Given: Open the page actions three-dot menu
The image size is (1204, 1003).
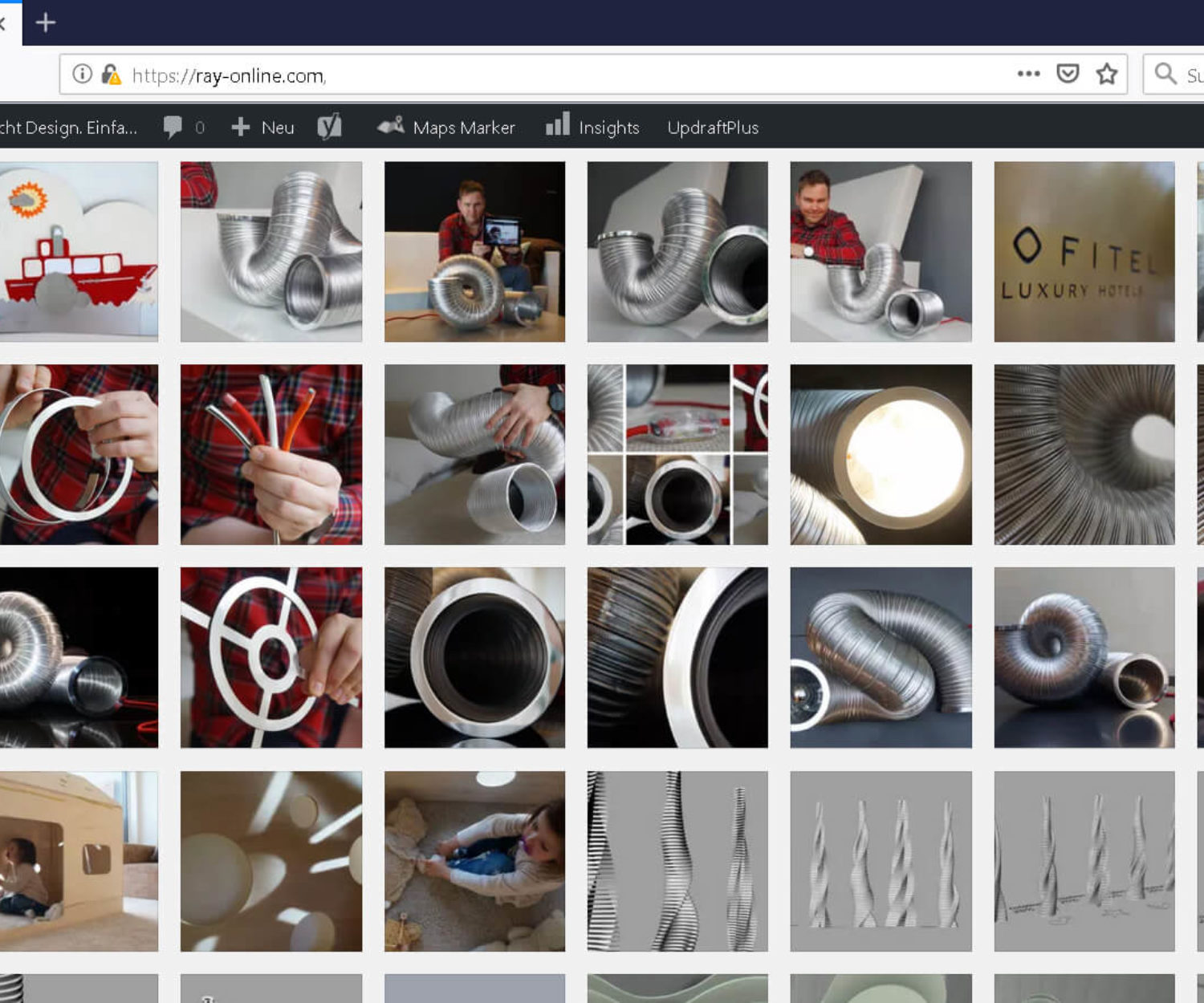Looking at the screenshot, I should pyautogui.click(x=1028, y=74).
